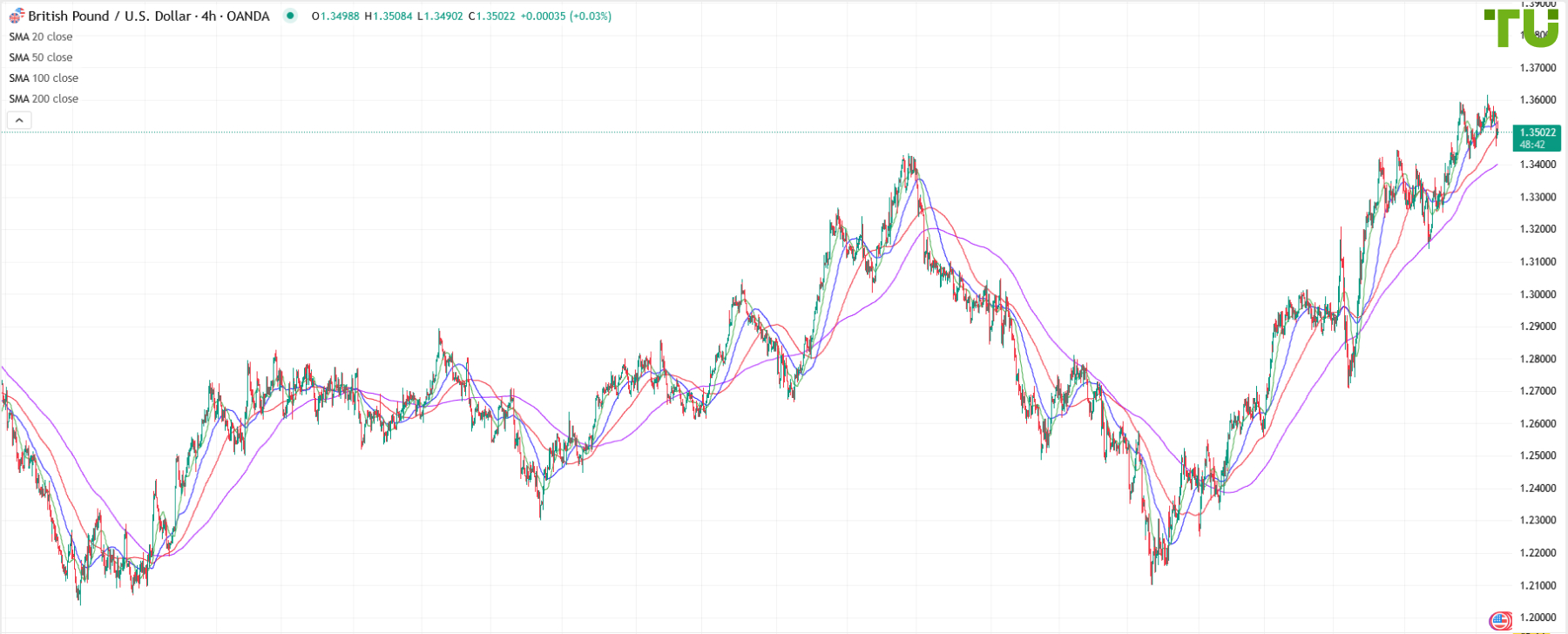Click the 1.28000 price axis label
The image size is (1568, 634).
click(1538, 359)
